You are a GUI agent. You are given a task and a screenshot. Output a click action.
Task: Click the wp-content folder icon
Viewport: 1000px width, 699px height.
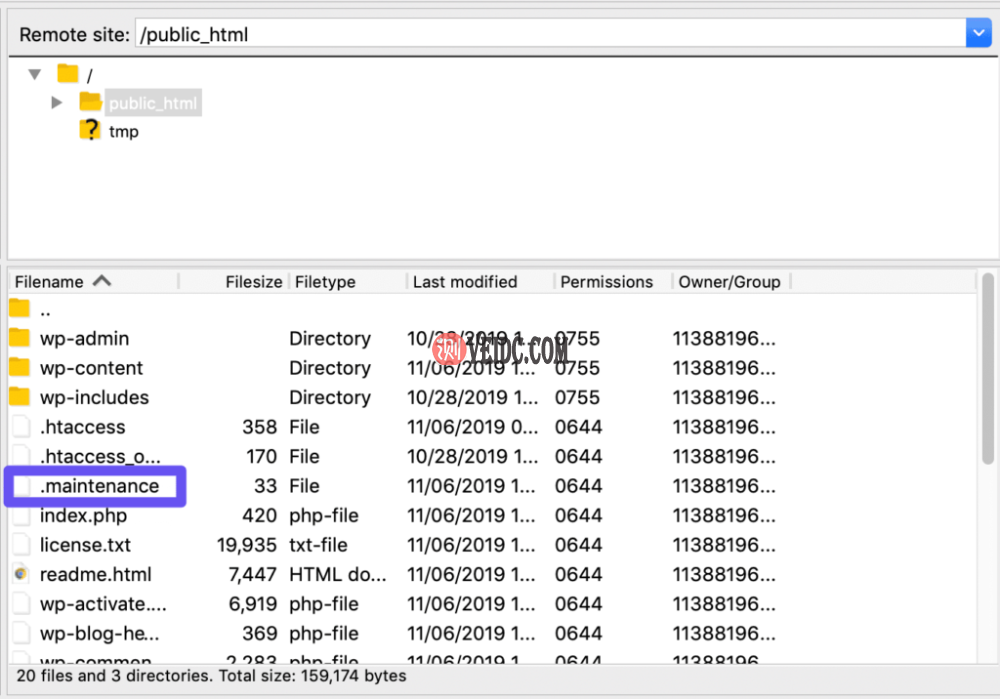(18, 368)
